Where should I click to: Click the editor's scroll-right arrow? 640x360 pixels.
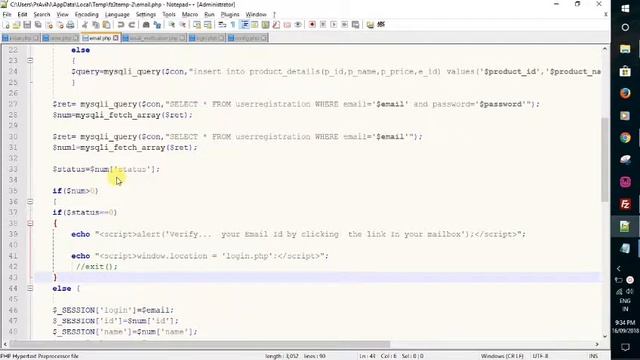pos(597,344)
